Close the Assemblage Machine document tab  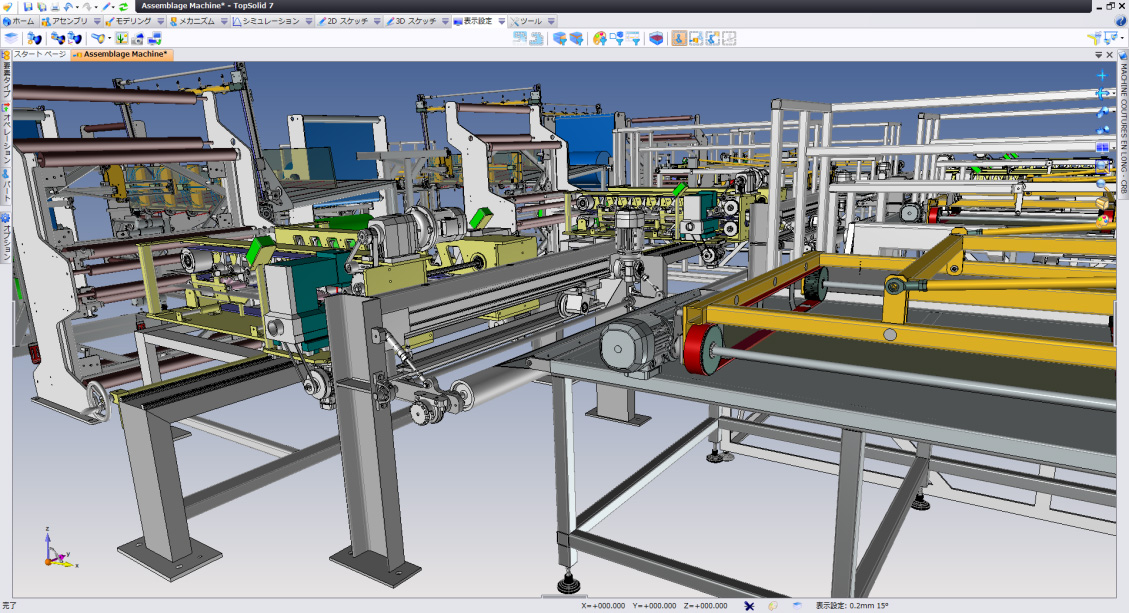click(x=1109, y=55)
